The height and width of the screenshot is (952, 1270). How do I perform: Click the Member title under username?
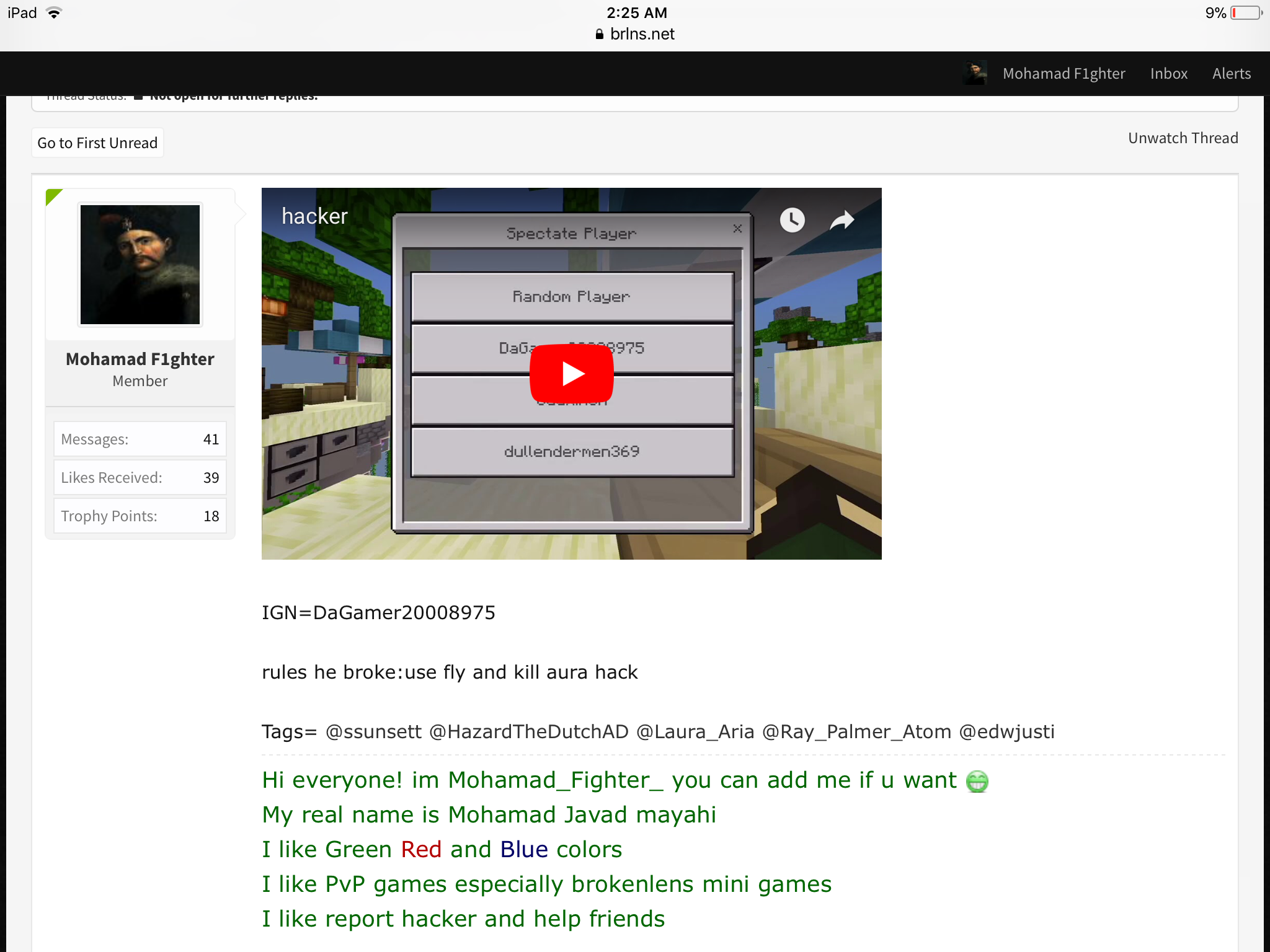[x=140, y=381]
